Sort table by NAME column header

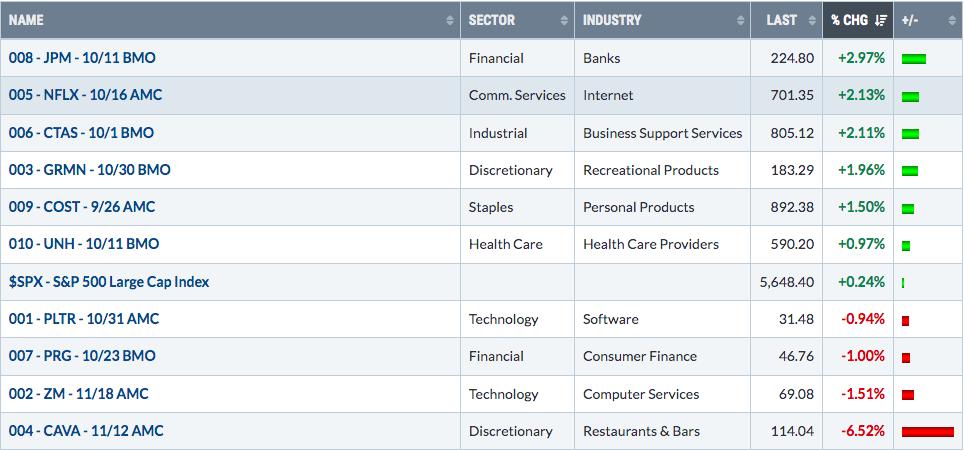point(26,20)
